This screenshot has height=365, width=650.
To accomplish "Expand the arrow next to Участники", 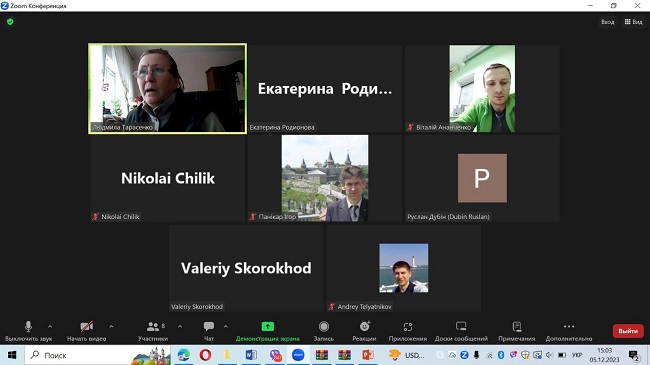I will coord(180,326).
